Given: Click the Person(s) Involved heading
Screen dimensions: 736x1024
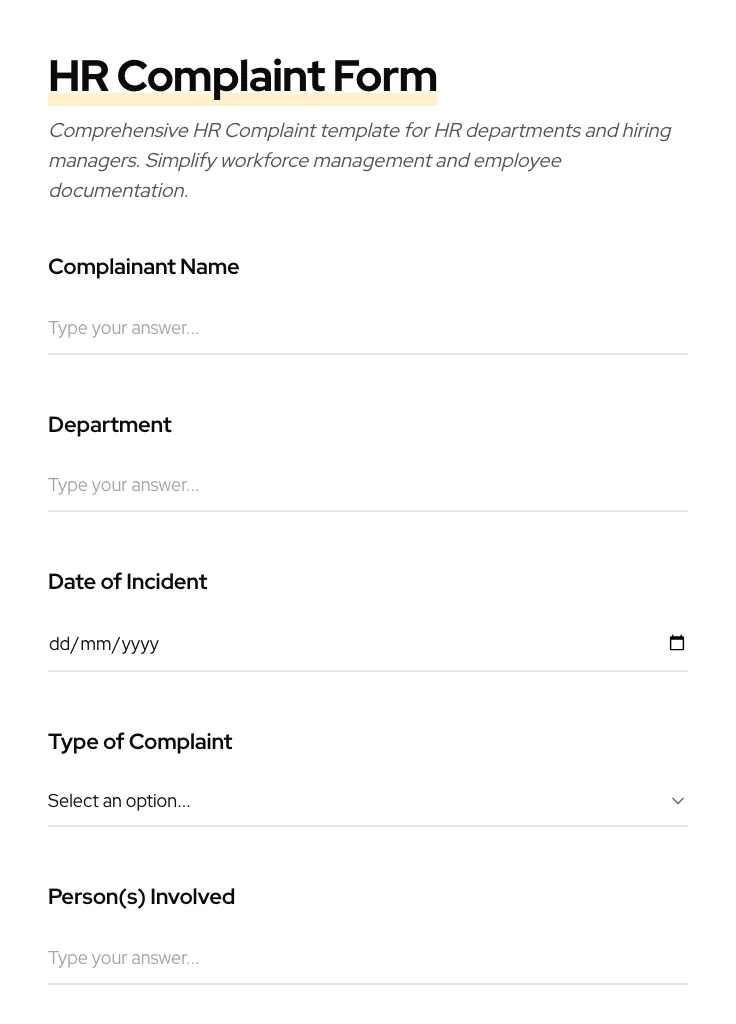Looking at the screenshot, I should 141,897.
